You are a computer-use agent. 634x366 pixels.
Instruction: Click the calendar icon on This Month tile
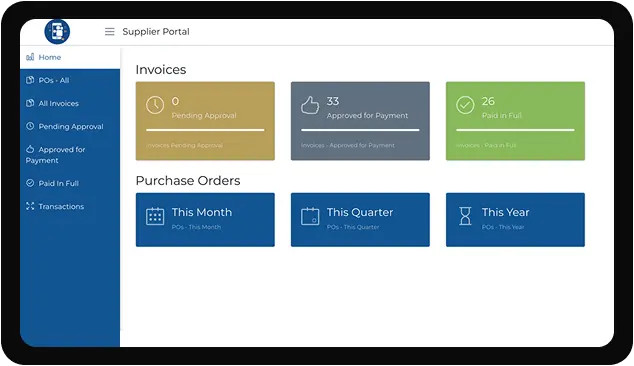click(155, 216)
